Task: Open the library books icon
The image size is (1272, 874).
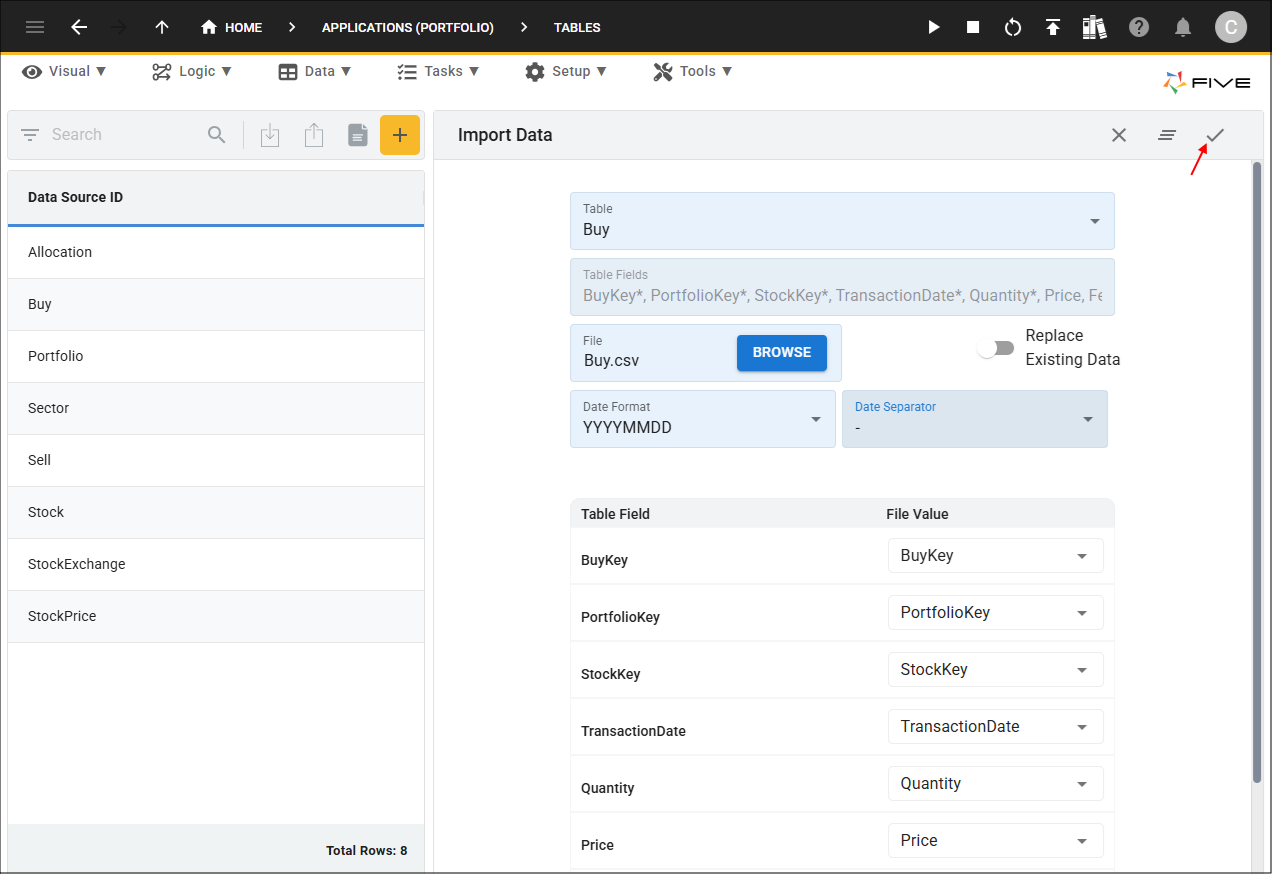Action: (1095, 27)
